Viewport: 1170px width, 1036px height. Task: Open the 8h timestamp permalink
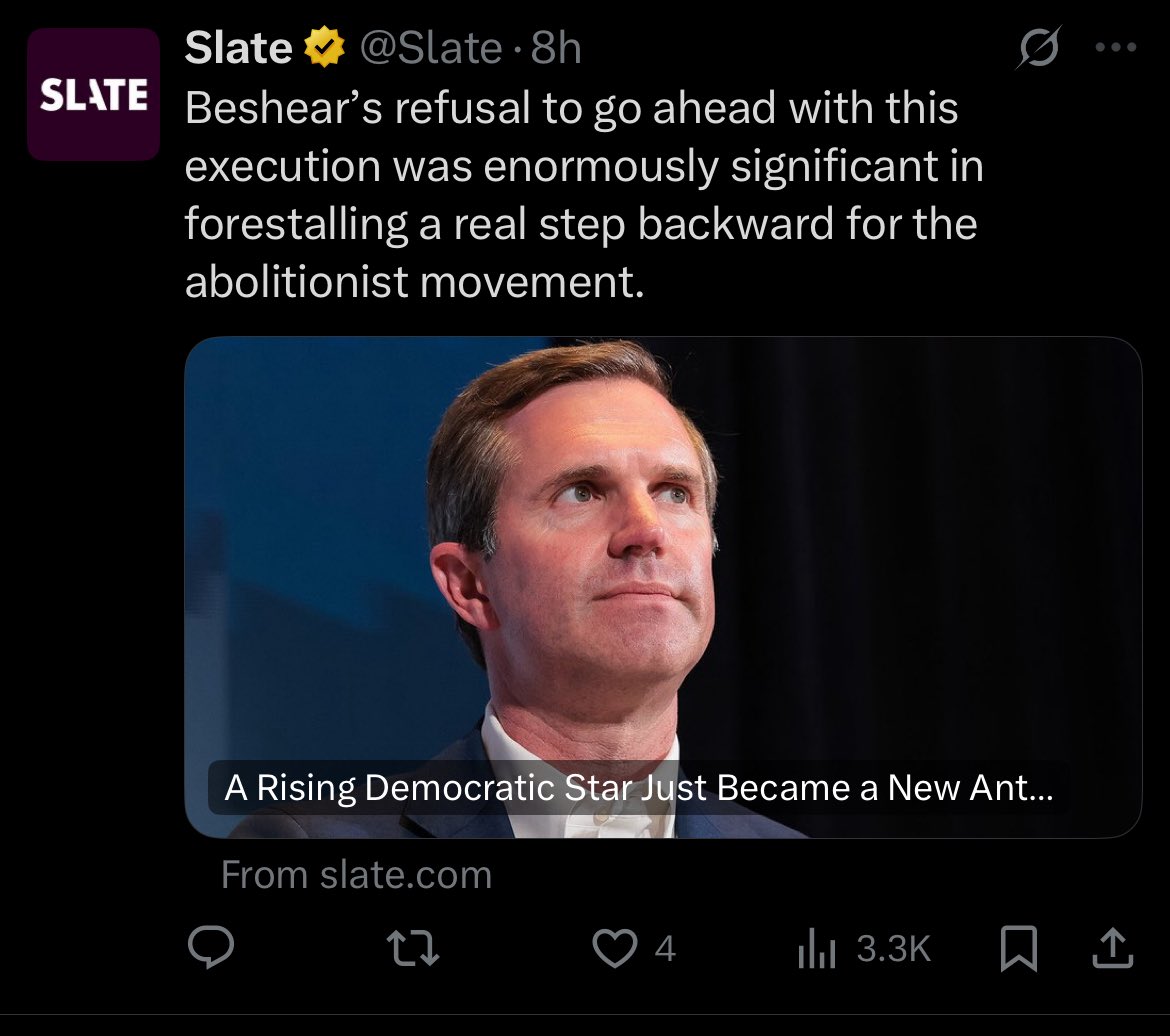556,49
